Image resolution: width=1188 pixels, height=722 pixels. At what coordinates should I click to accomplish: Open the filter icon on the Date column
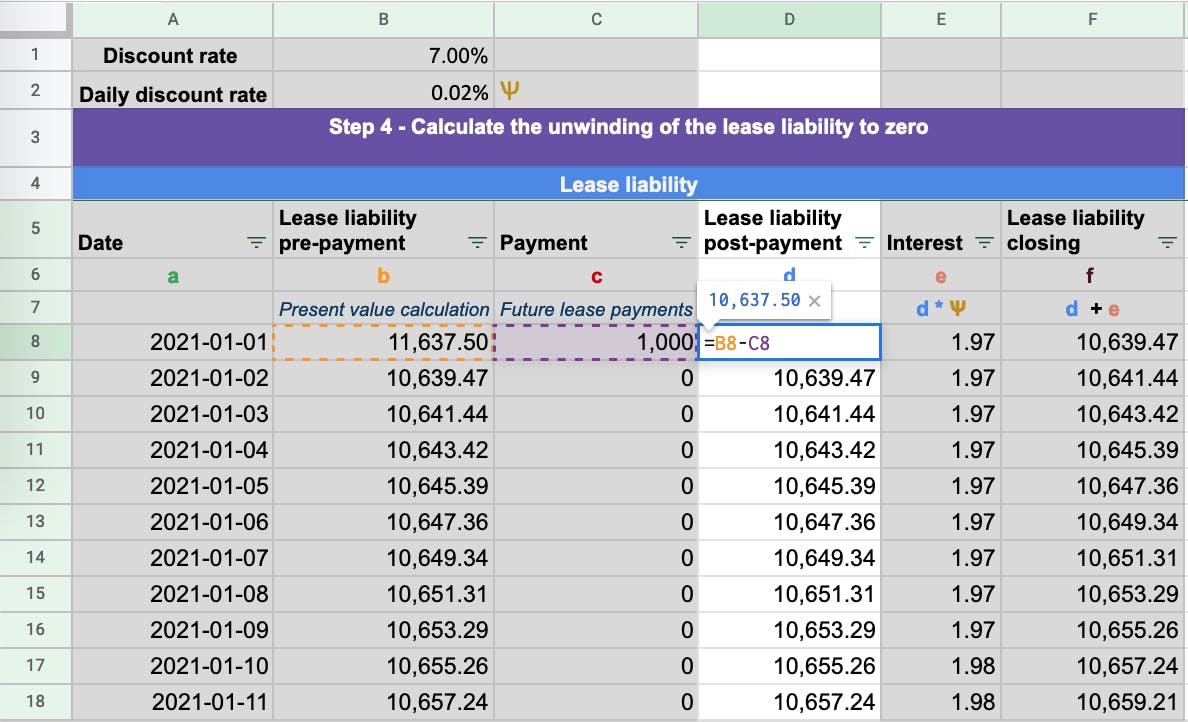pyautogui.click(x=256, y=242)
